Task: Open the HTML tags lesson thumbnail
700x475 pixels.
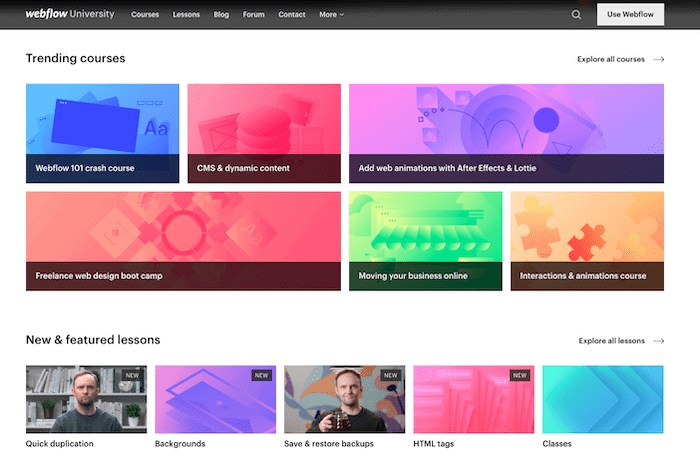Action: pos(474,400)
